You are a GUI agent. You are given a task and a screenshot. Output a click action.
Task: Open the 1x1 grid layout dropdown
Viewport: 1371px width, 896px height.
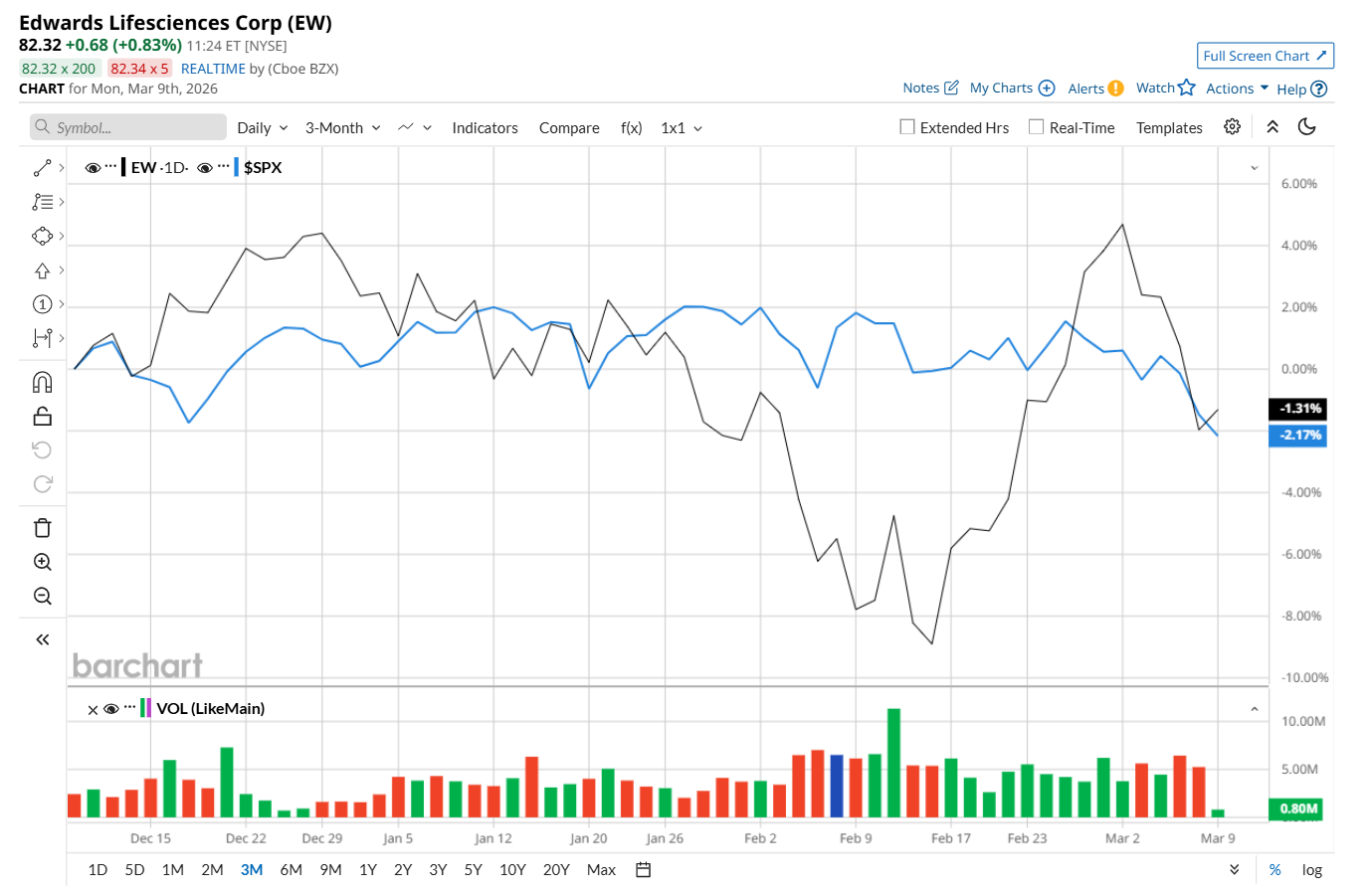[682, 128]
